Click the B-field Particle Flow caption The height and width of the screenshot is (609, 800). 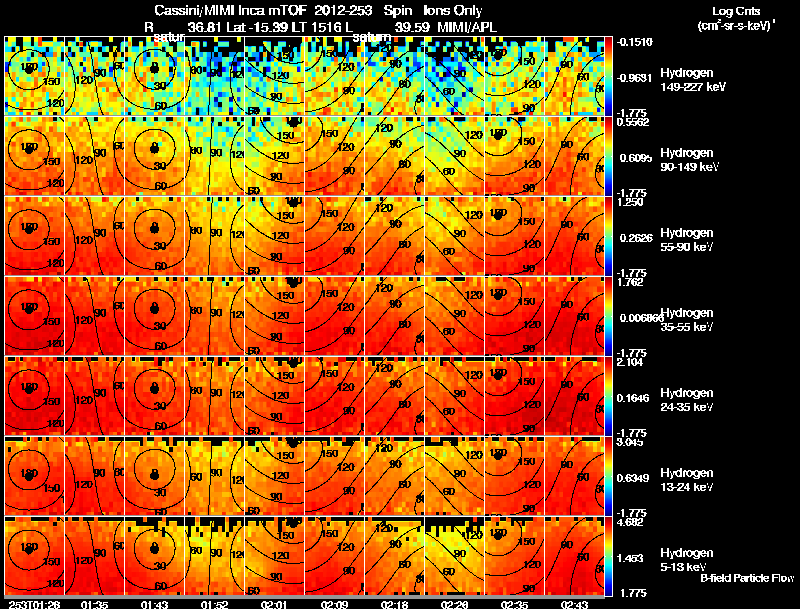(x=747, y=578)
